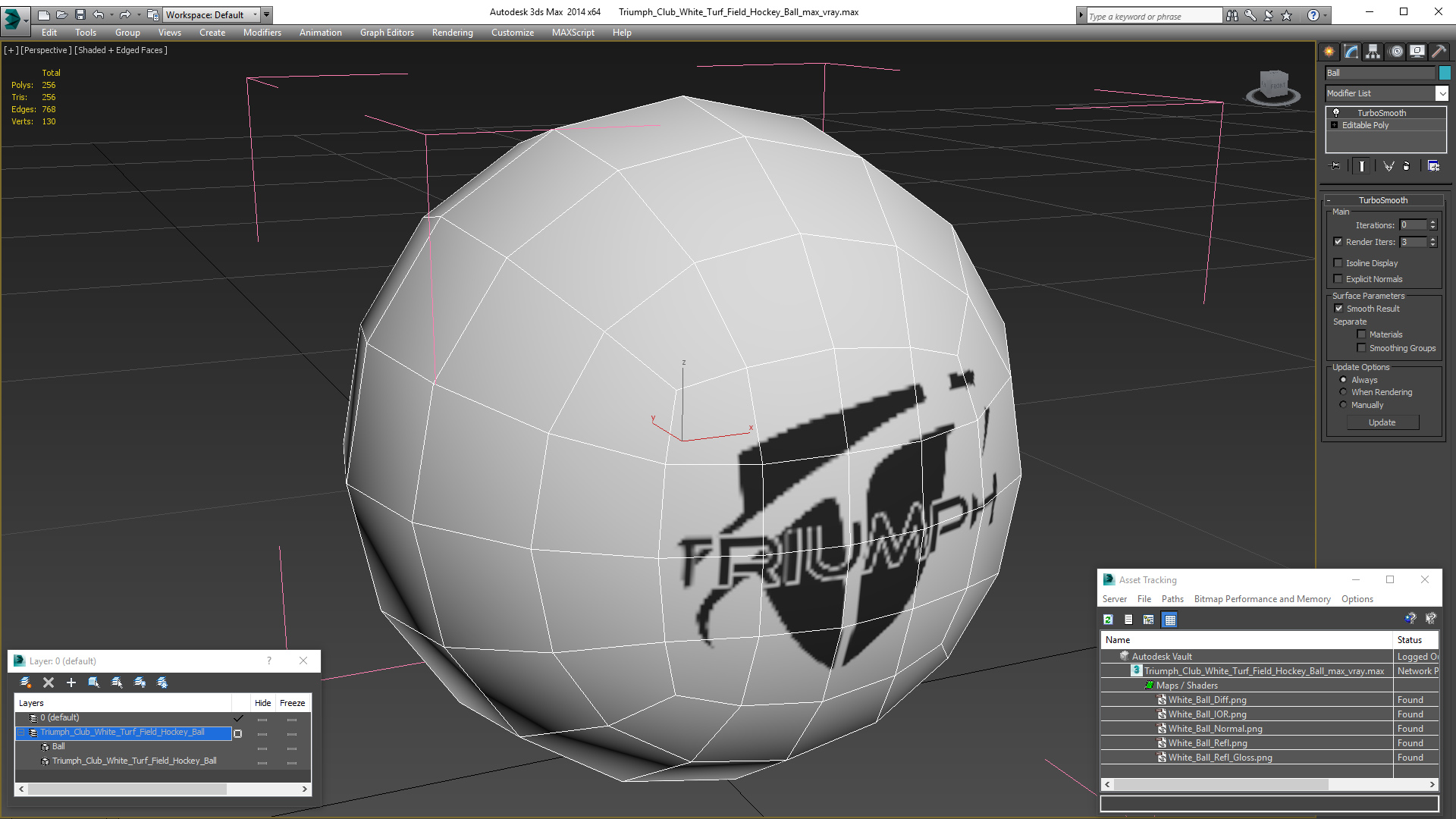Open the quick access toolbar customize arrow
The width and height of the screenshot is (1456, 819).
[x=266, y=14]
